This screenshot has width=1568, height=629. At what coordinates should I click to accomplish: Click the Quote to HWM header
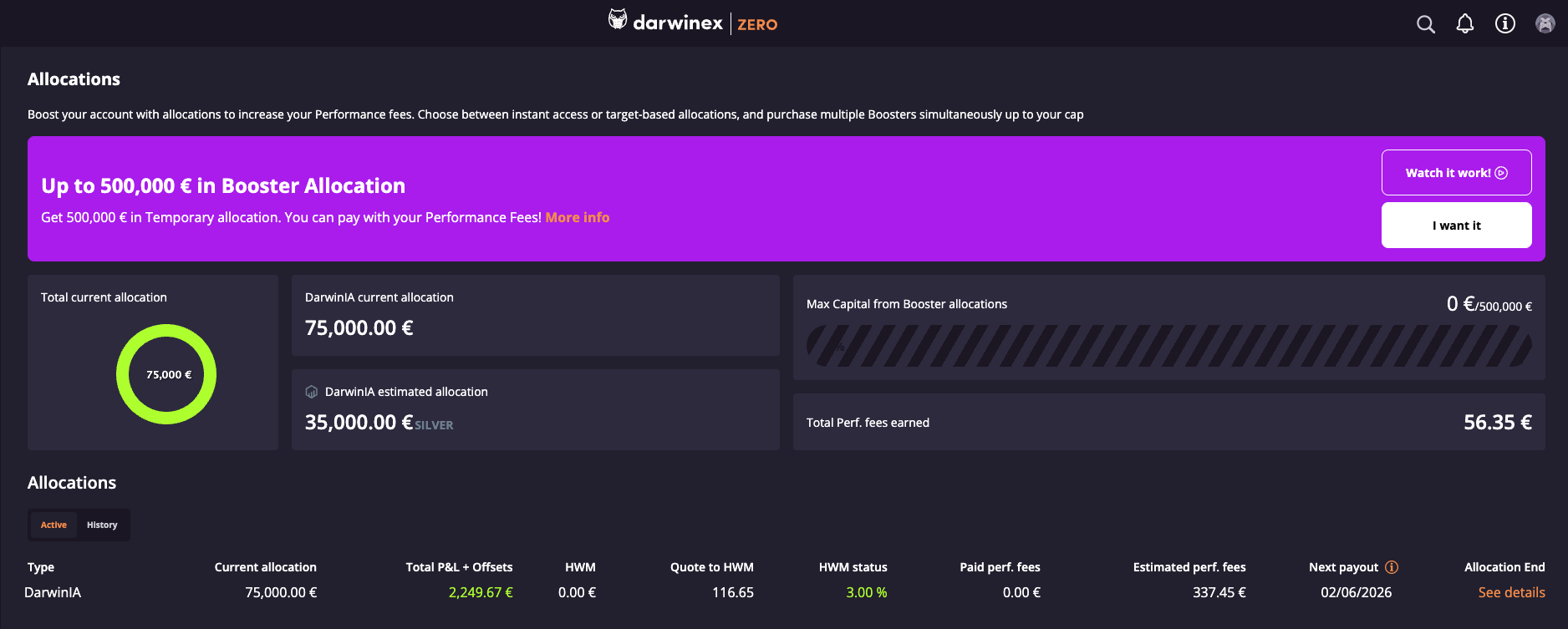point(712,567)
